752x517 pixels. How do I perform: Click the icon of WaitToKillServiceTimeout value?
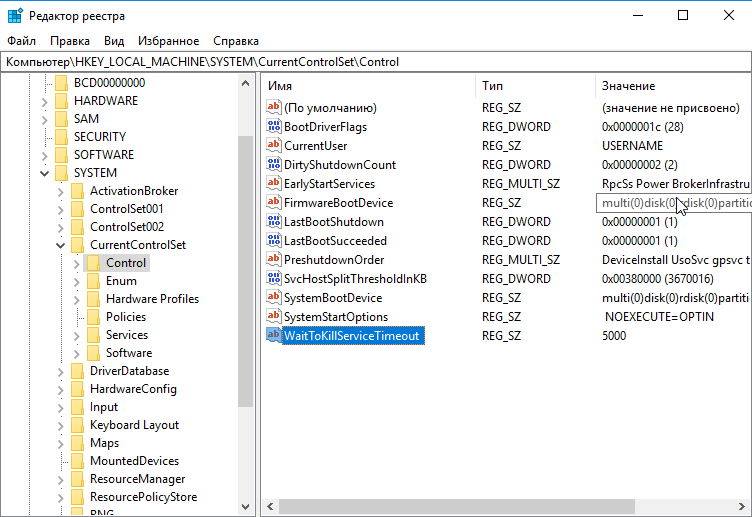coord(273,335)
